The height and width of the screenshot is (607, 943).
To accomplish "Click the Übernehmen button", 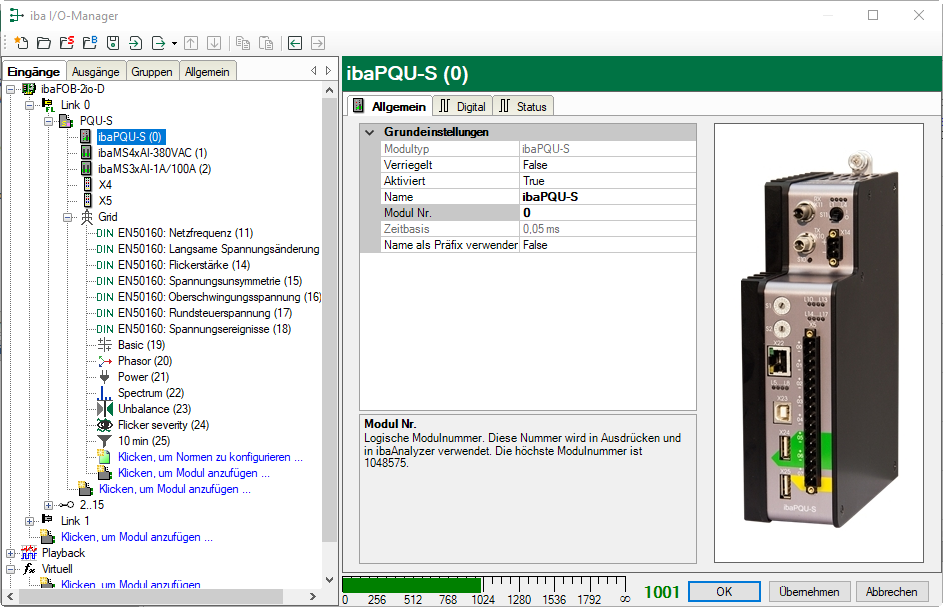I will (x=807, y=591).
